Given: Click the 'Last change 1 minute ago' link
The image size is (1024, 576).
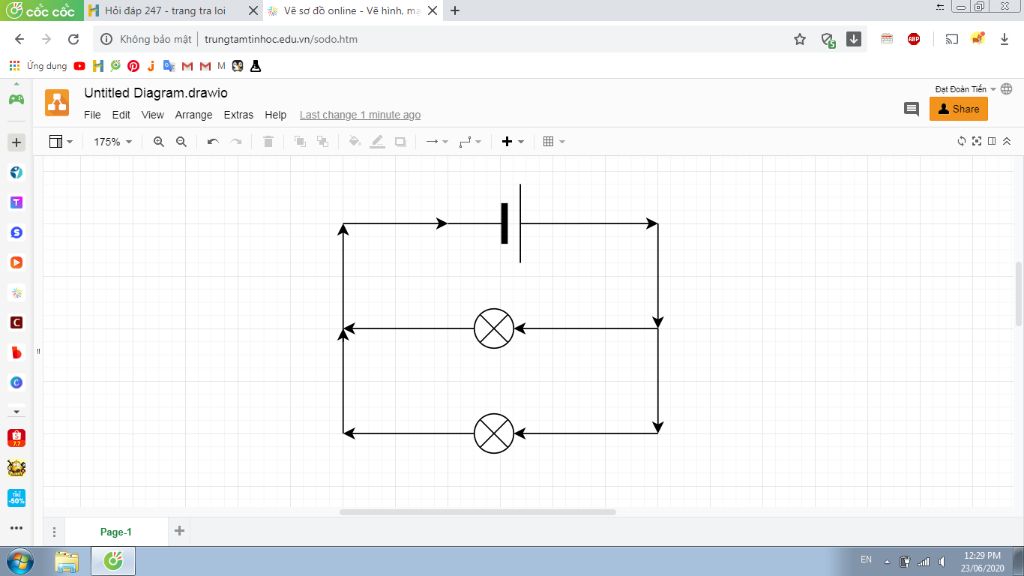Looking at the screenshot, I should (360, 115).
